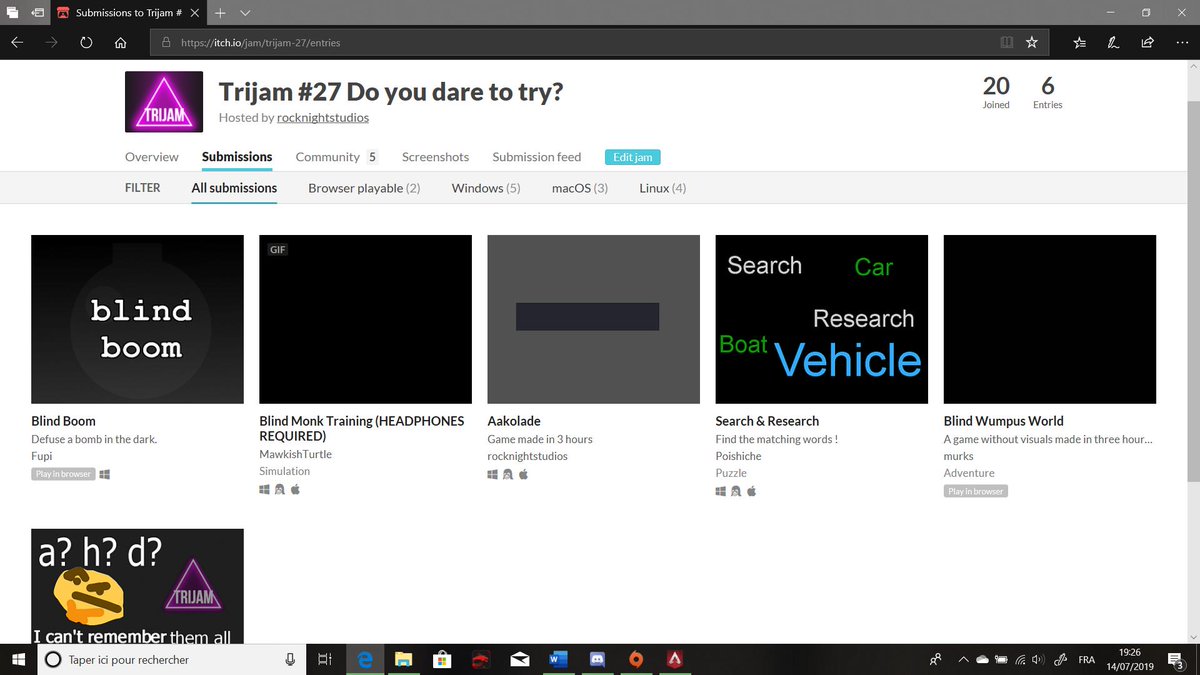Click the set tabs aside icon
The width and height of the screenshot is (1200, 675).
click(36, 12)
